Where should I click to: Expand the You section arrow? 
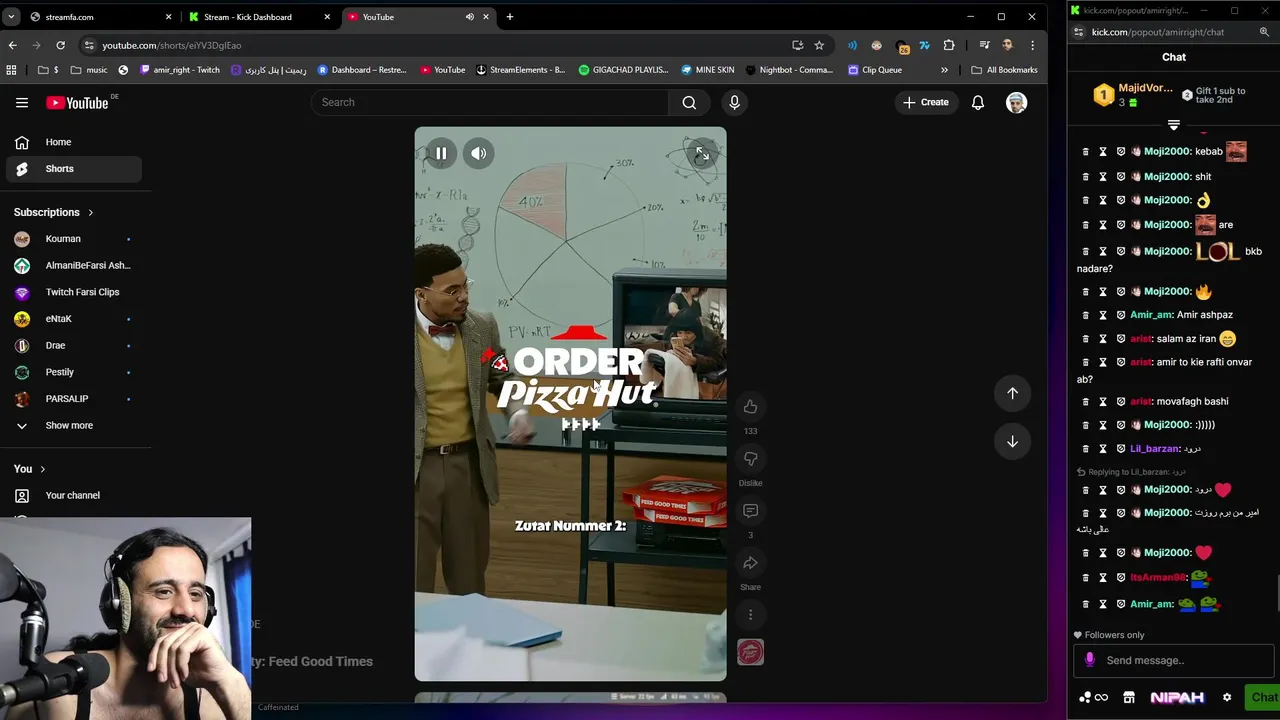tap(42, 469)
